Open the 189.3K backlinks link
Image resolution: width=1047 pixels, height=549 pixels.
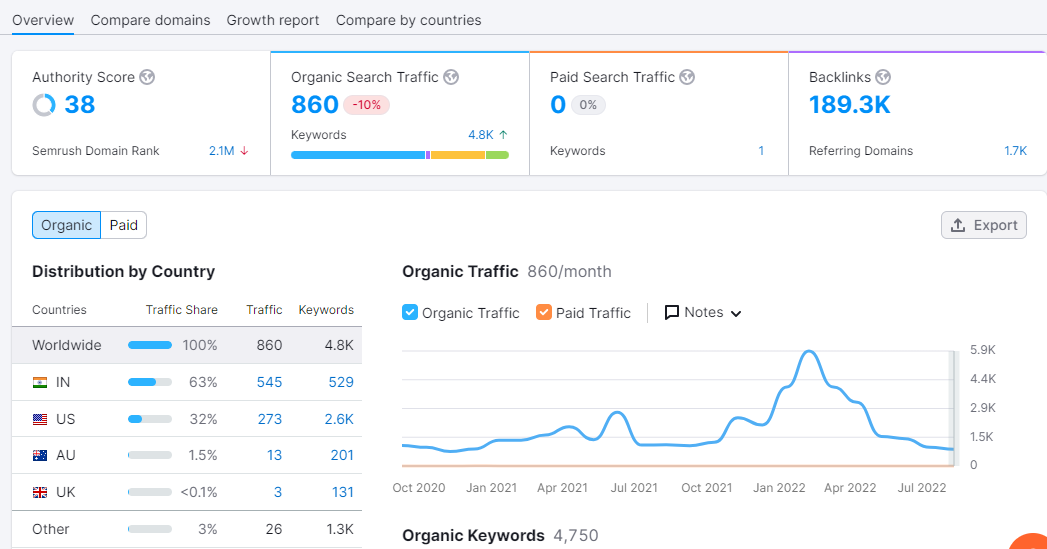coord(849,105)
